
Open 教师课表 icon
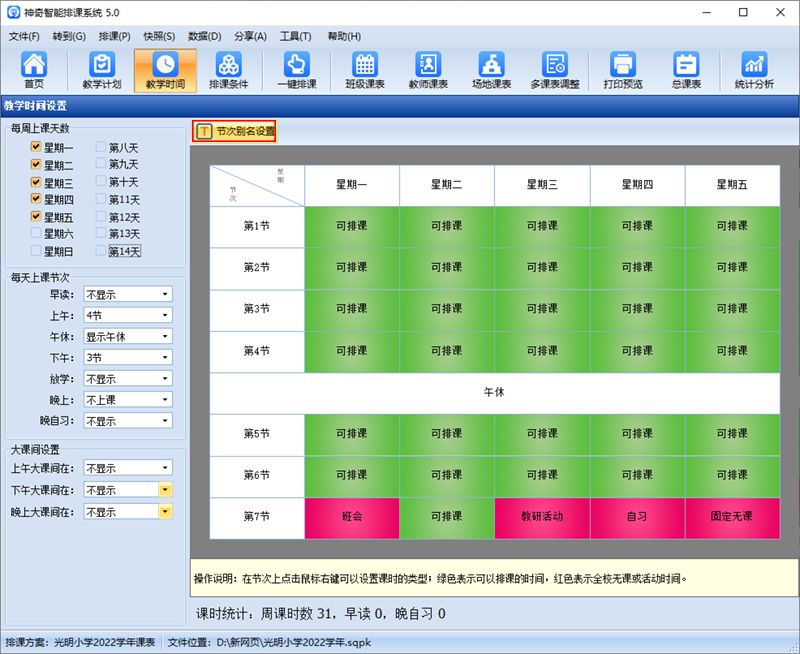point(428,70)
